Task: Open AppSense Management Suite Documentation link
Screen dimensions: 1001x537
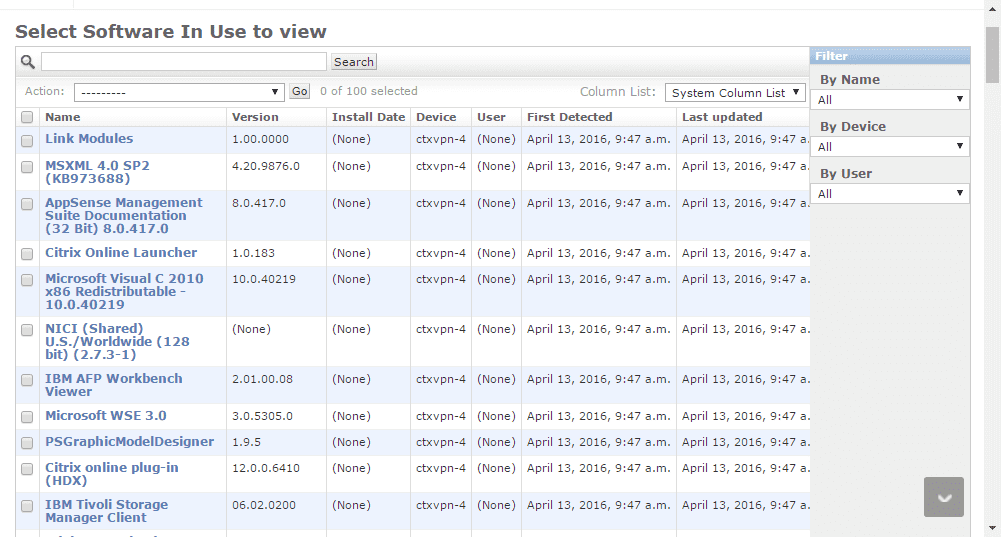Action: coord(123,216)
